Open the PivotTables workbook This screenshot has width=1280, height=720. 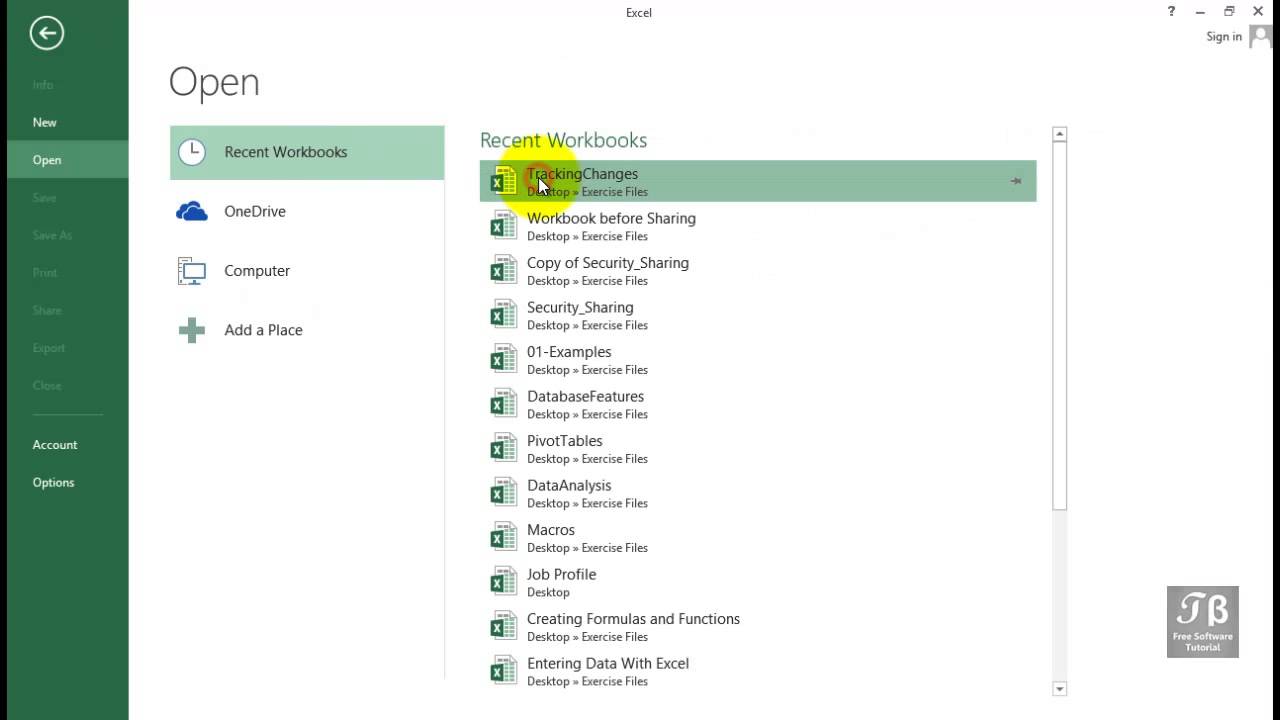(x=758, y=448)
